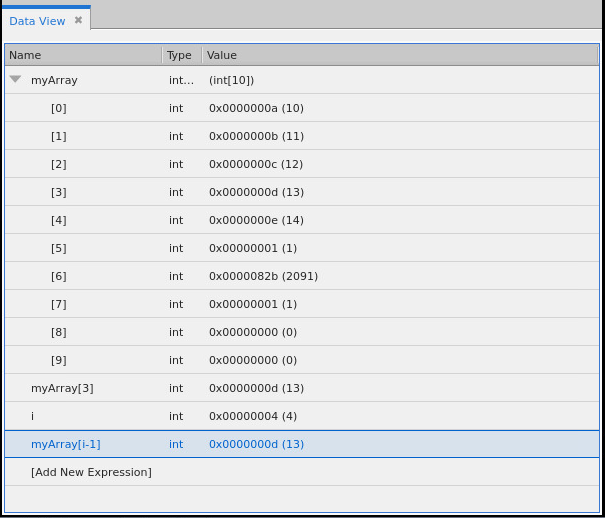Select array element [5]
Screen dimensions: 605x518
pos(59,248)
